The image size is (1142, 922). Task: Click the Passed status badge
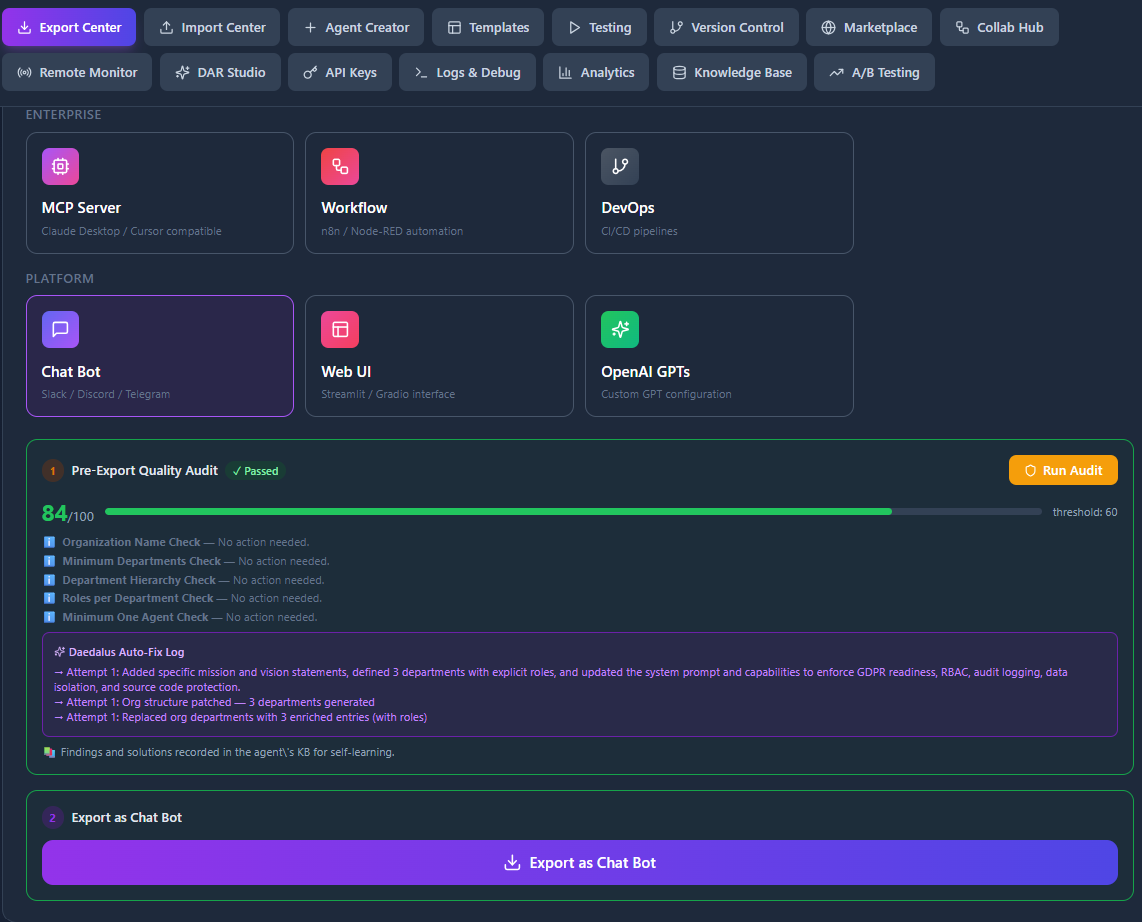coord(256,471)
